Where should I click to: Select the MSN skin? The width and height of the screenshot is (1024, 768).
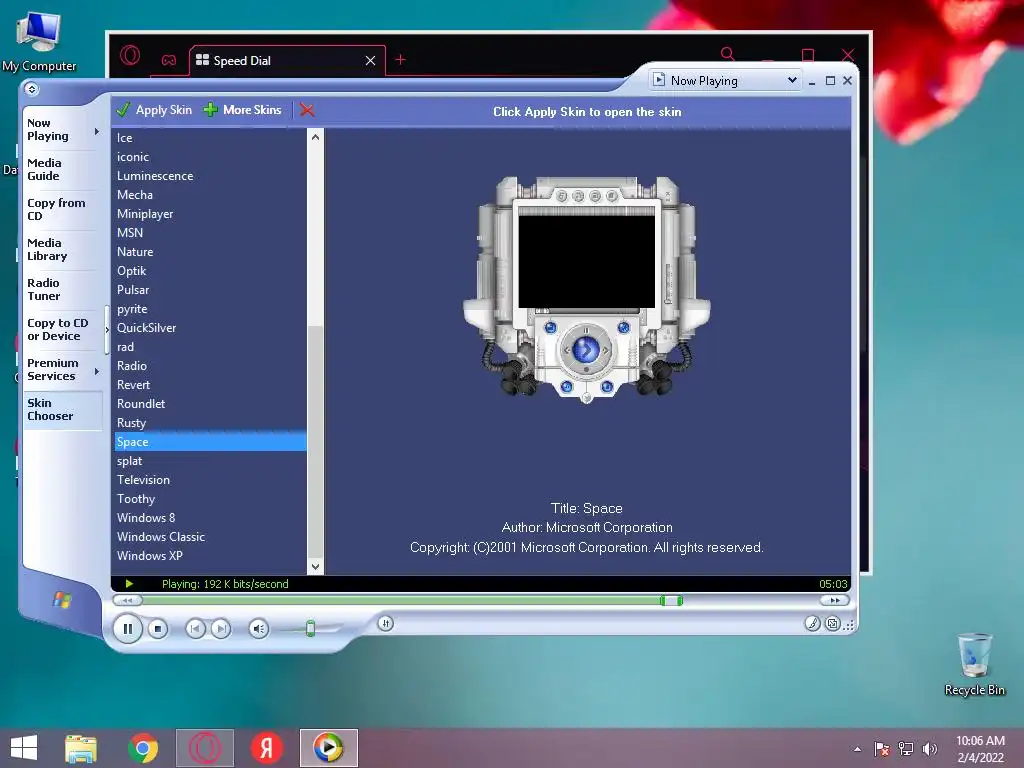tap(210, 232)
